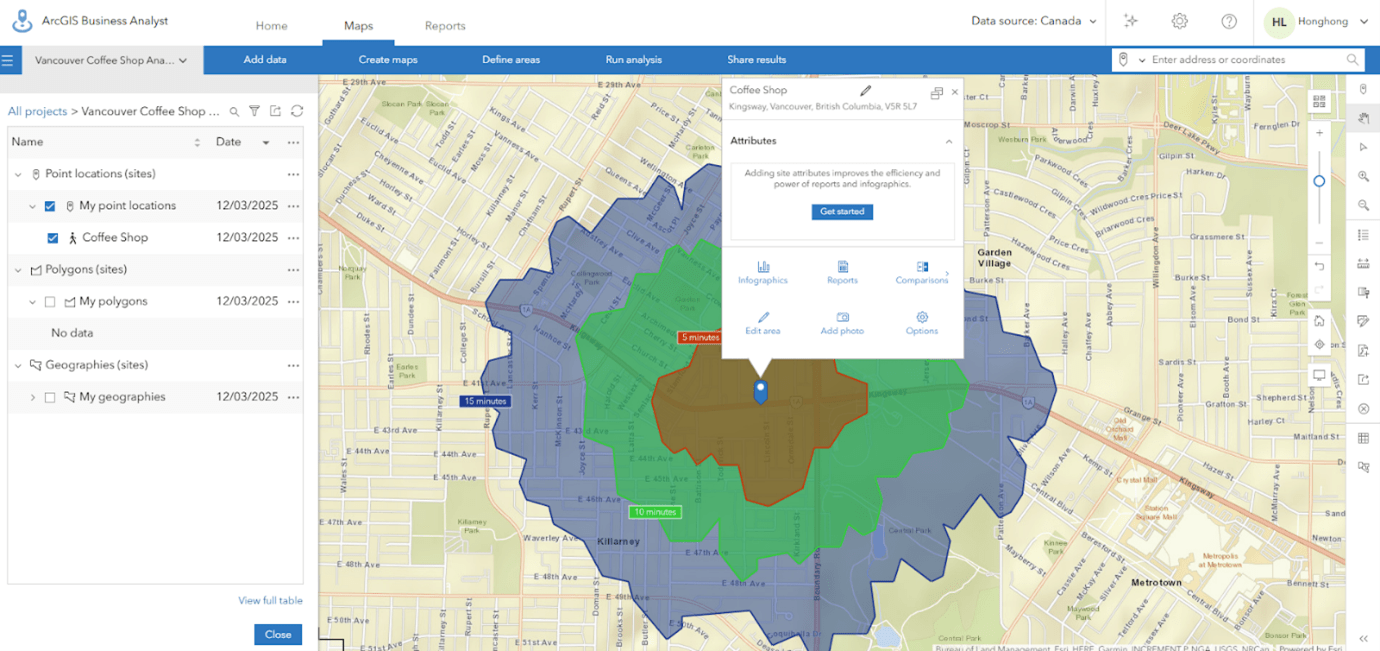This screenshot has height=651, width=1380.
Task: Share project using the export icon
Action: coord(276,112)
